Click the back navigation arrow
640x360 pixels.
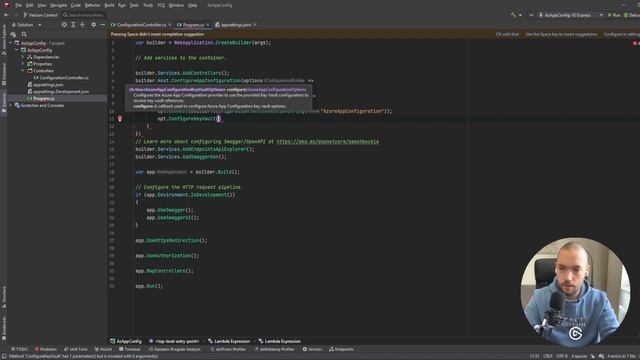(x=6, y=15)
